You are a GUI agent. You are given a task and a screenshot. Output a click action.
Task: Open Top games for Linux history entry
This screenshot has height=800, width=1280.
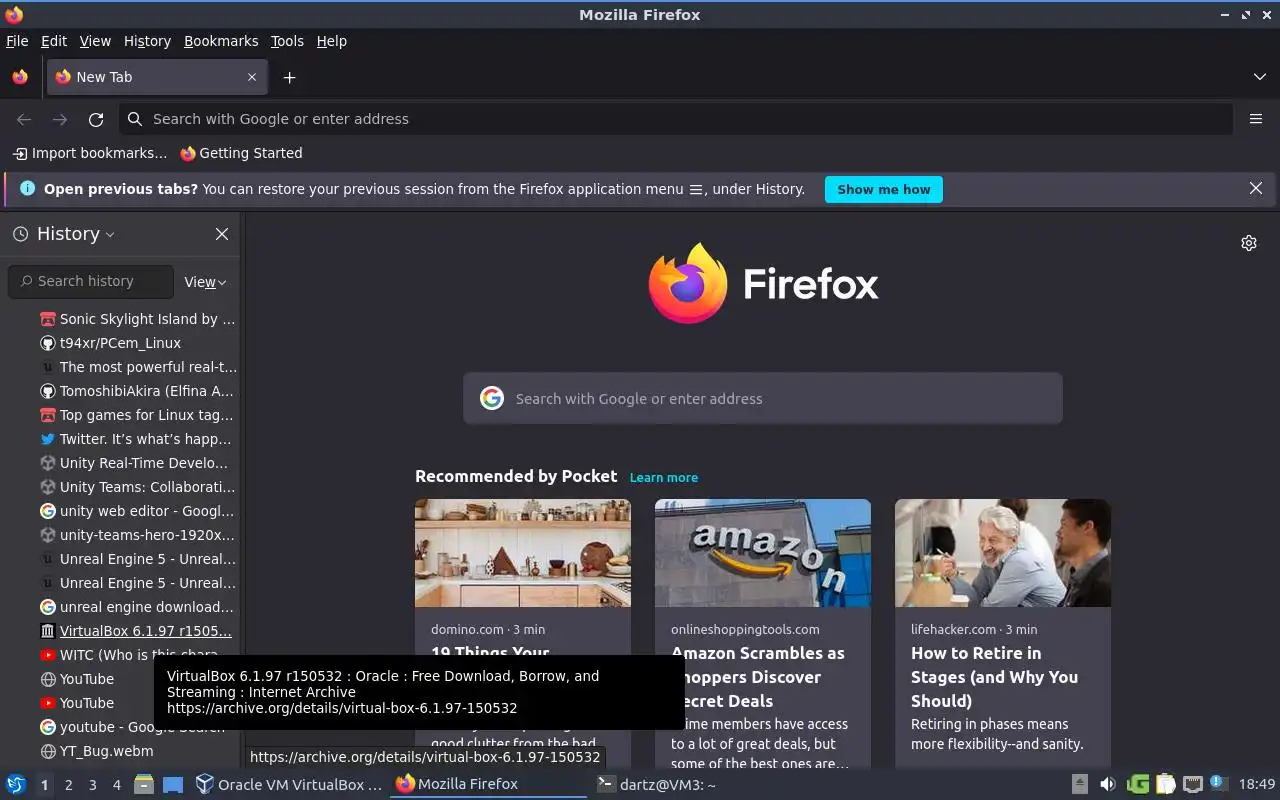pyautogui.click(x=138, y=415)
